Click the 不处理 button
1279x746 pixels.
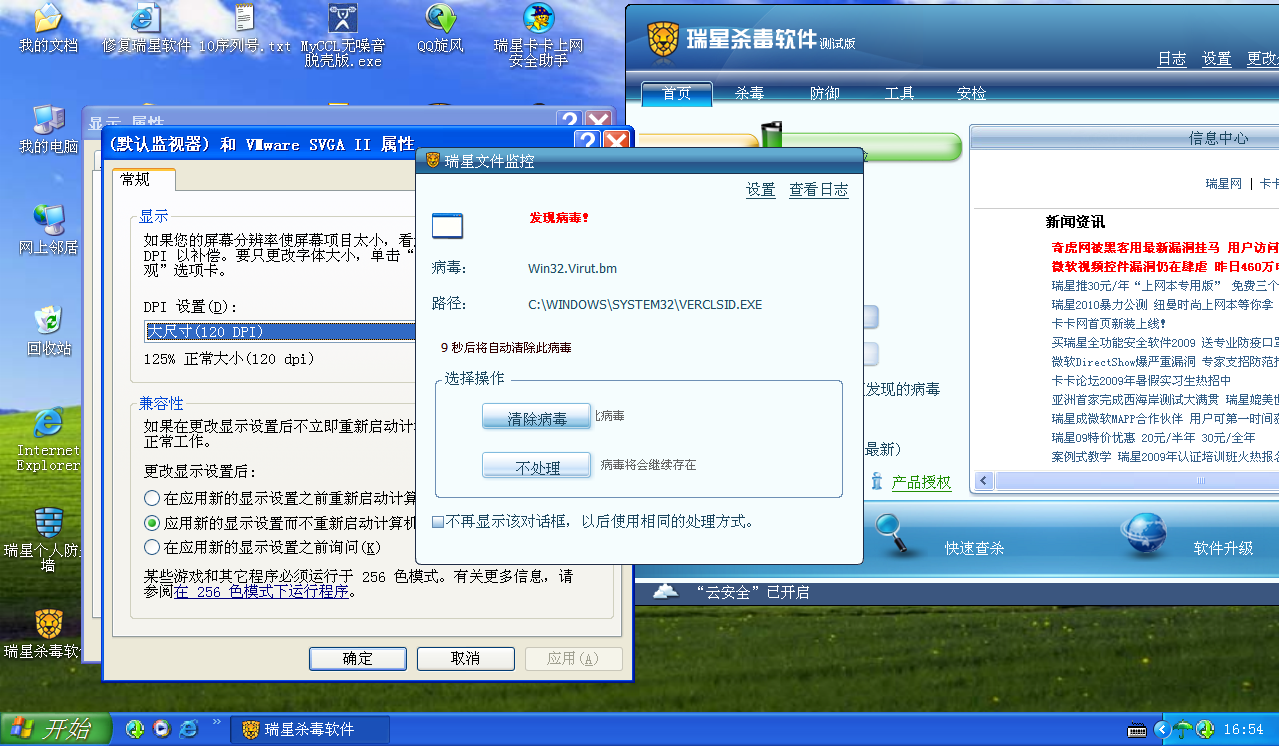pyautogui.click(x=537, y=467)
